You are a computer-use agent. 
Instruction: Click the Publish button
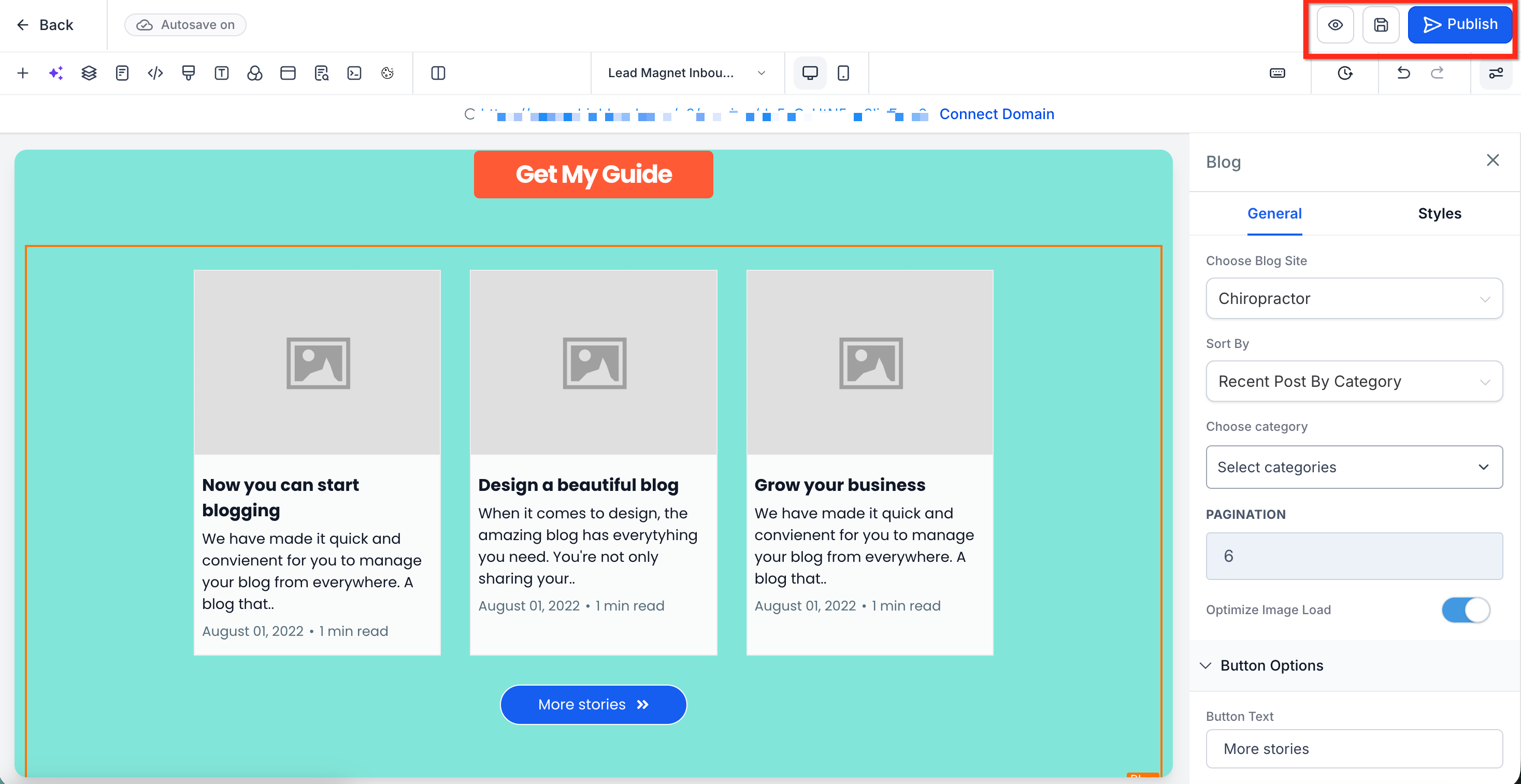[x=1460, y=25]
